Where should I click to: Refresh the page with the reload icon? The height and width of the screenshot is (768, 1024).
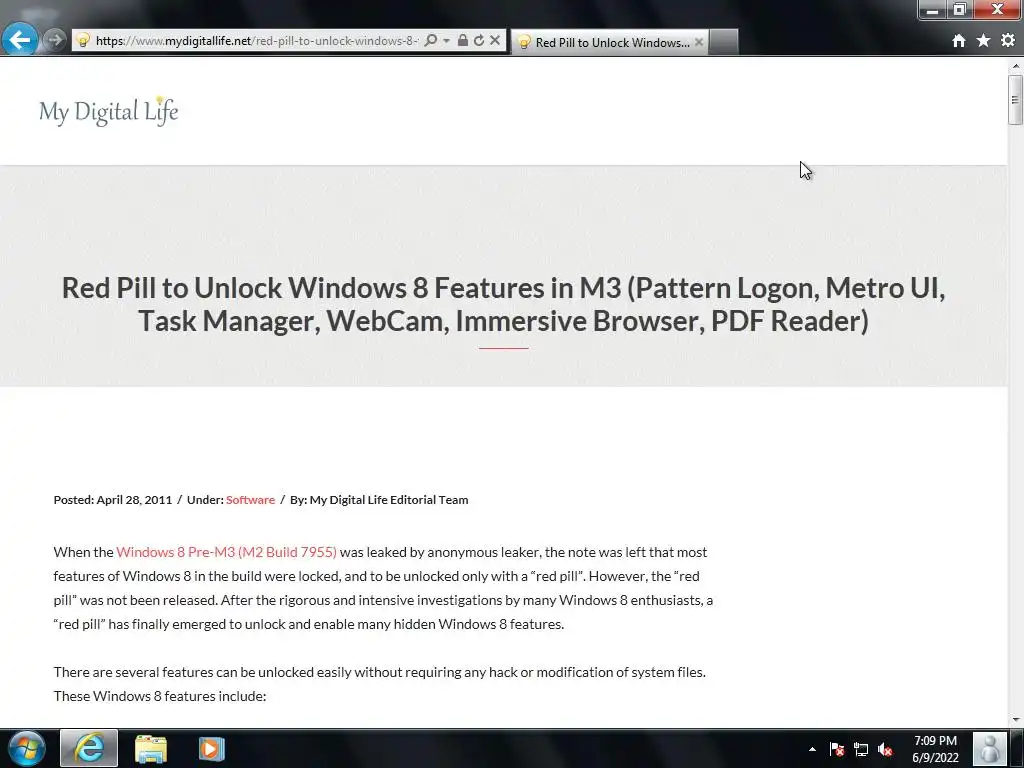click(x=479, y=40)
